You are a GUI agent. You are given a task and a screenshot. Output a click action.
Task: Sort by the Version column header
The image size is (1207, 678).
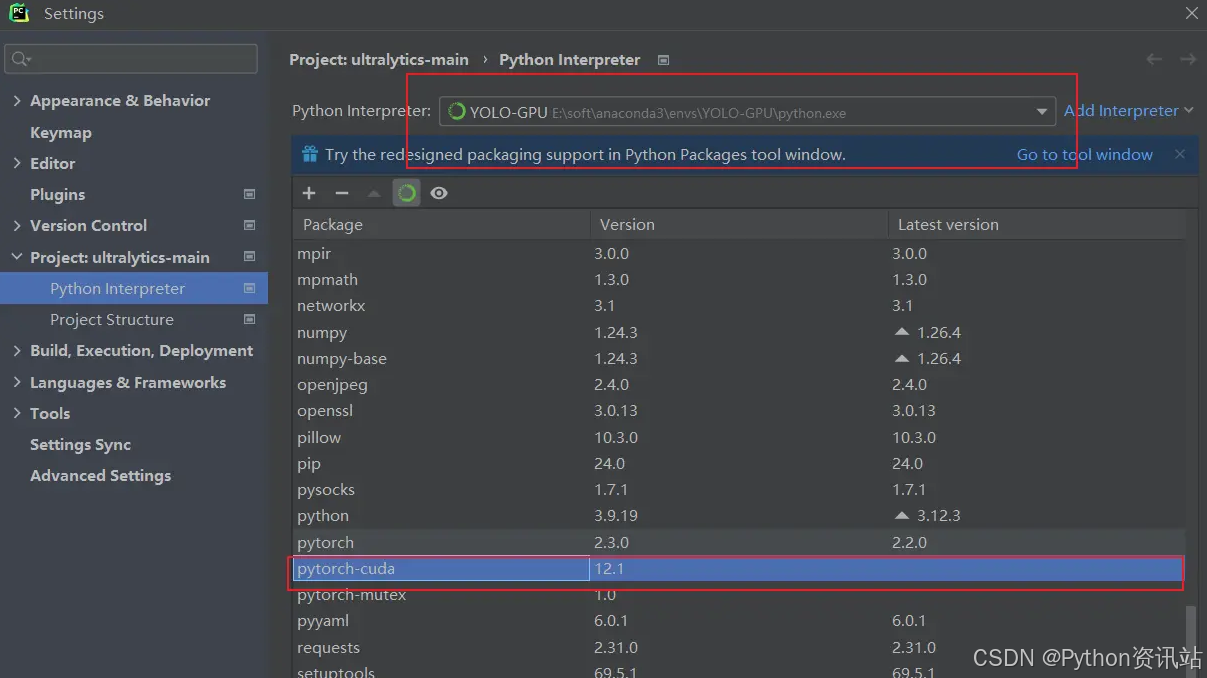click(739, 224)
